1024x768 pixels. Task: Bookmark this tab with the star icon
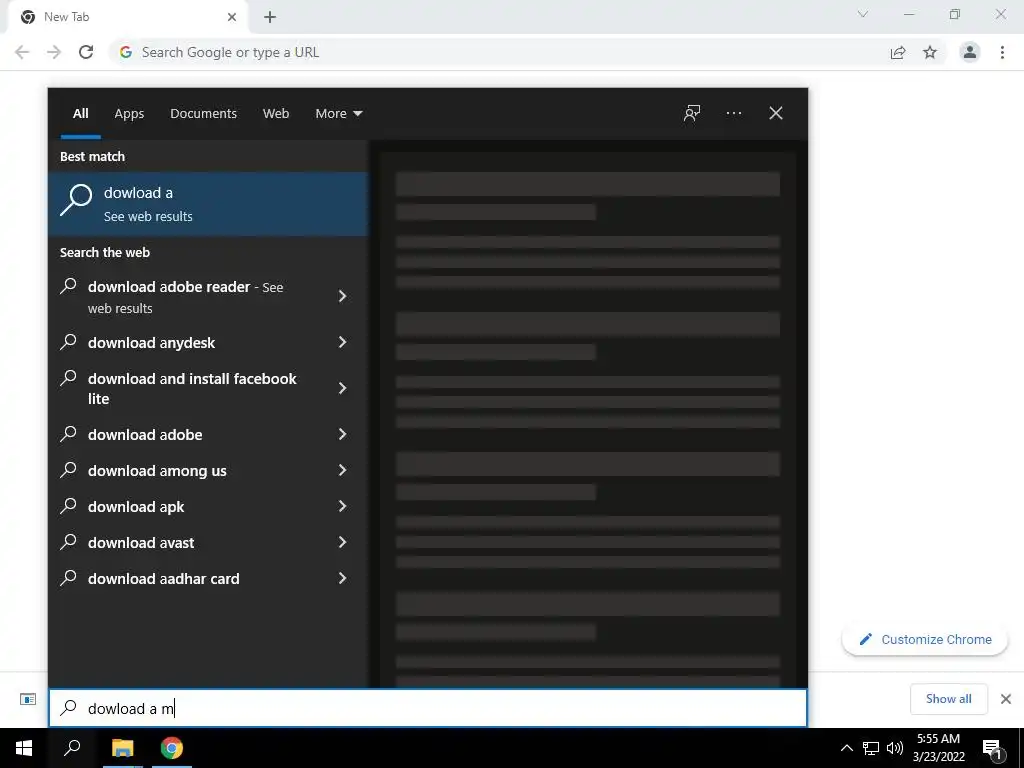(x=930, y=52)
